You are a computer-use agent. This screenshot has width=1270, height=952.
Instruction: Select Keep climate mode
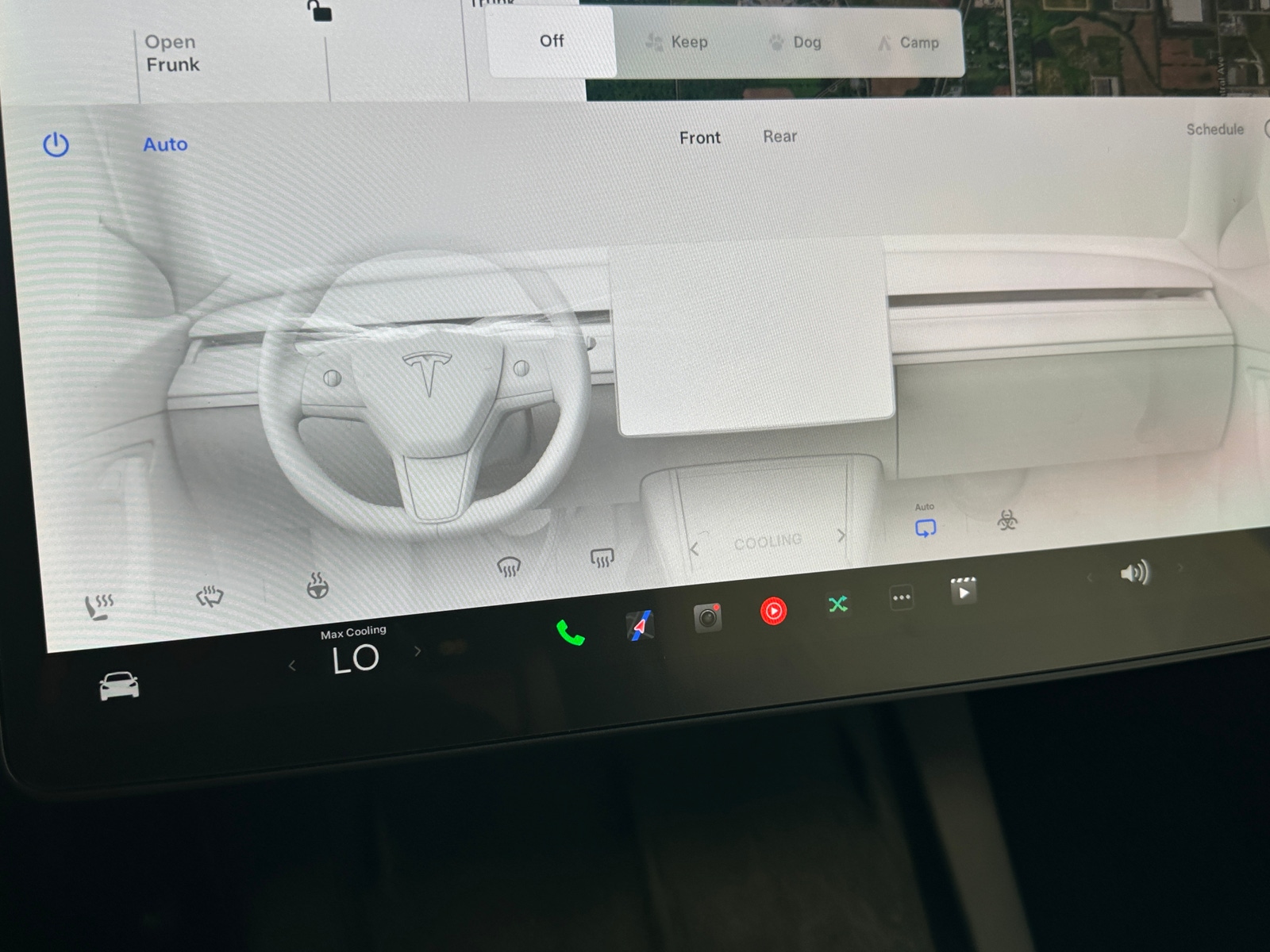[x=677, y=42]
